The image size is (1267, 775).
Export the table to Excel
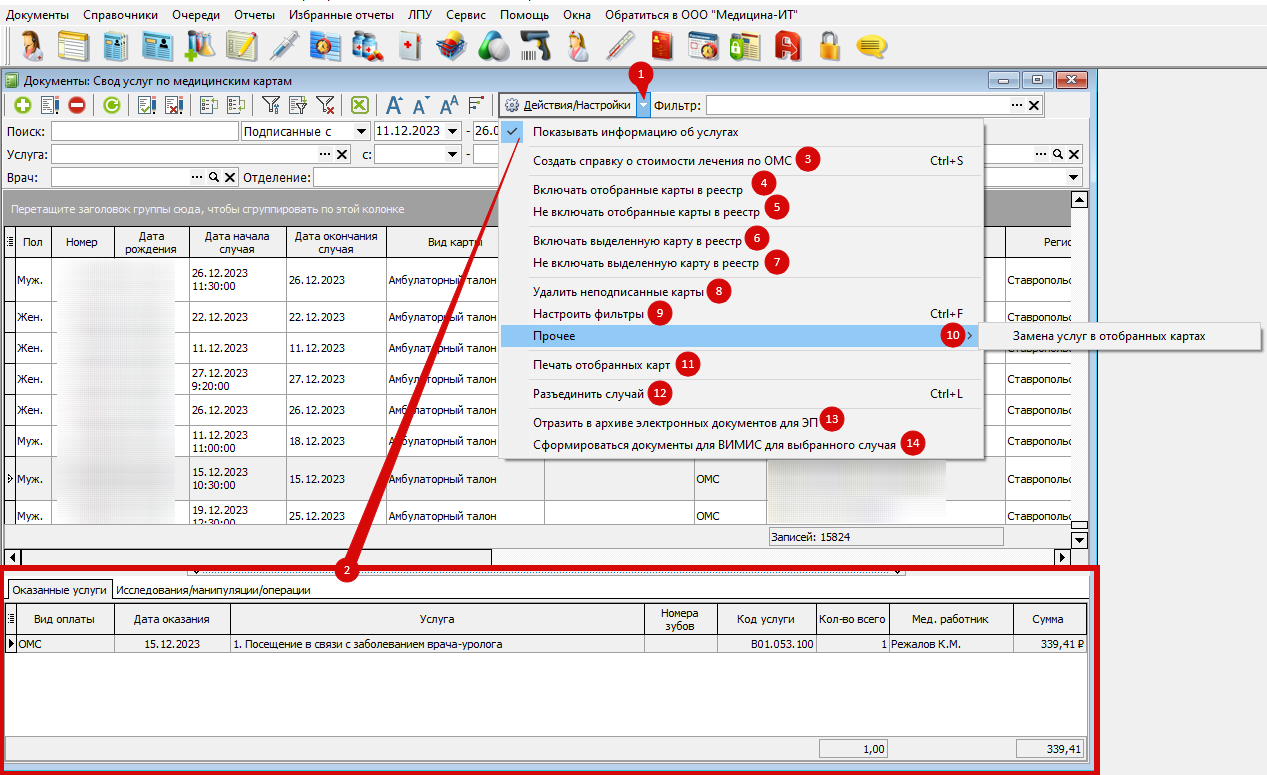(x=360, y=105)
